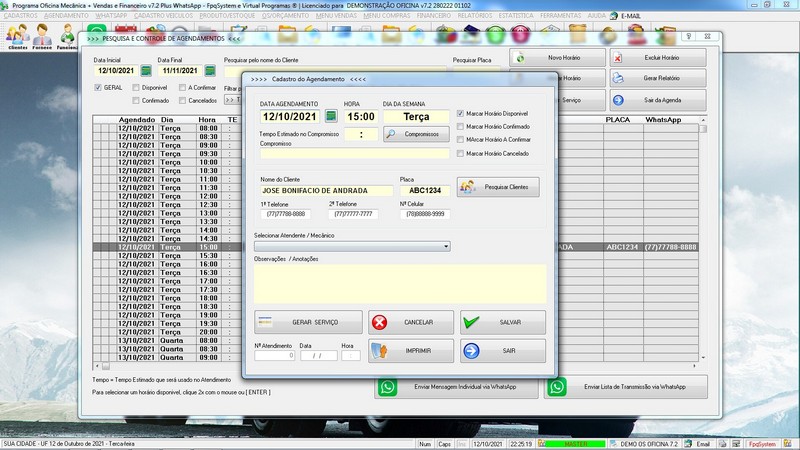Click the Nº Celular field

coord(425,214)
